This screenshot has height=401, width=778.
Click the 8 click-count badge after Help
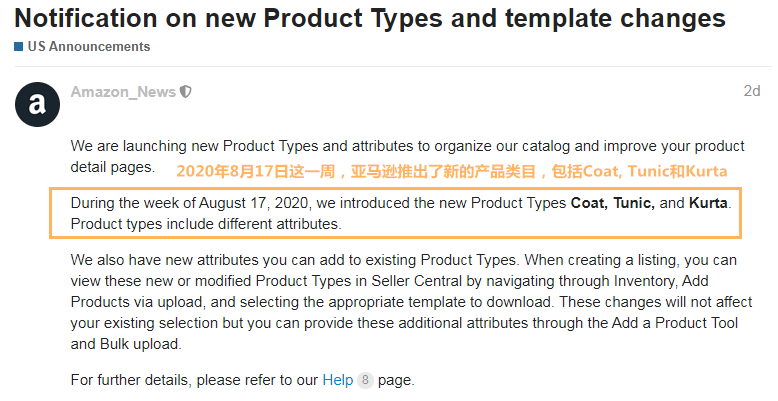pos(365,381)
